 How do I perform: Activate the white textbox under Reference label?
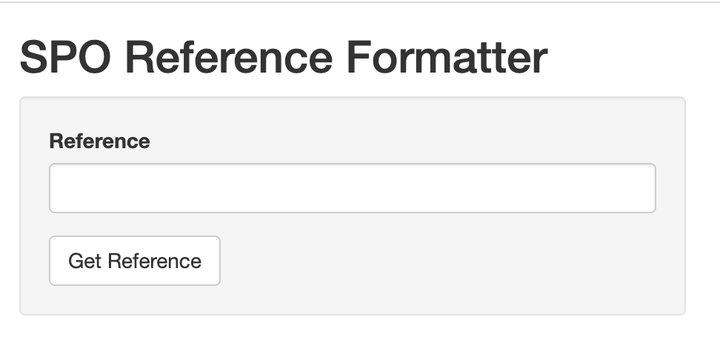pyautogui.click(x=352, y=188)
